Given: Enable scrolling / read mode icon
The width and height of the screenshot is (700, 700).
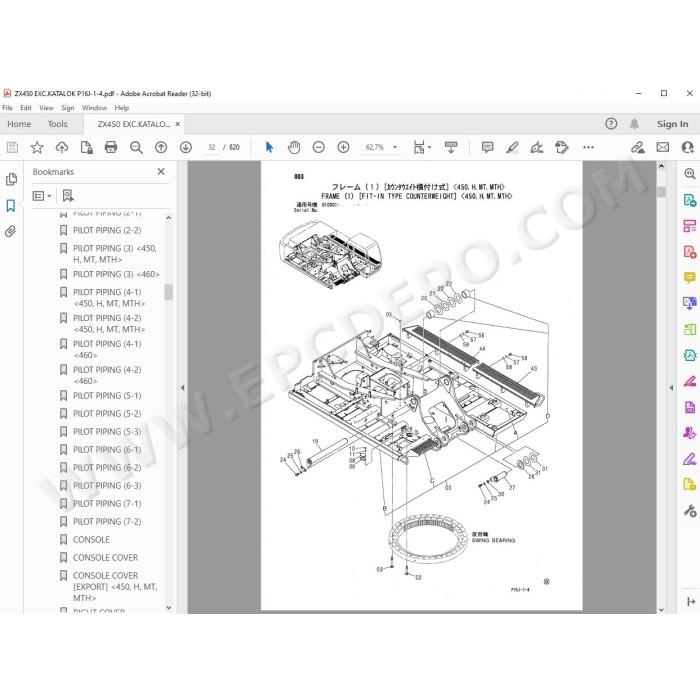Looking at the screenshot, I should [x=451, y=147].
